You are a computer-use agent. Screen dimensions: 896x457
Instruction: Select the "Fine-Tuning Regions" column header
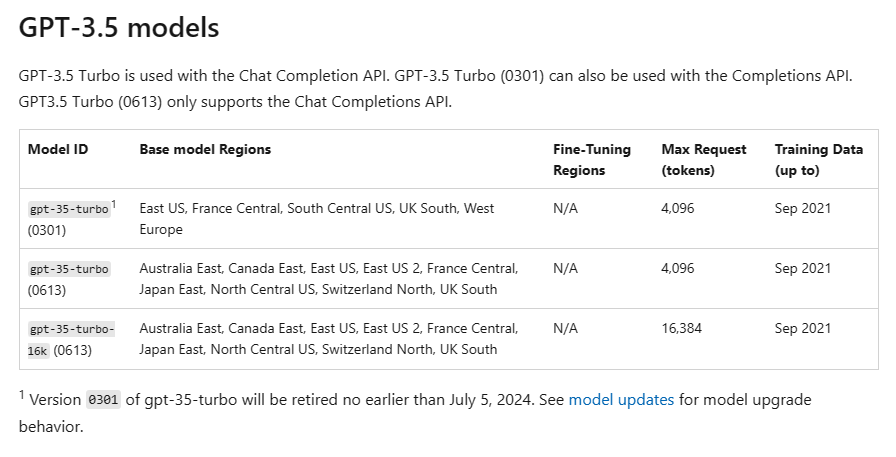click(592, 159)
